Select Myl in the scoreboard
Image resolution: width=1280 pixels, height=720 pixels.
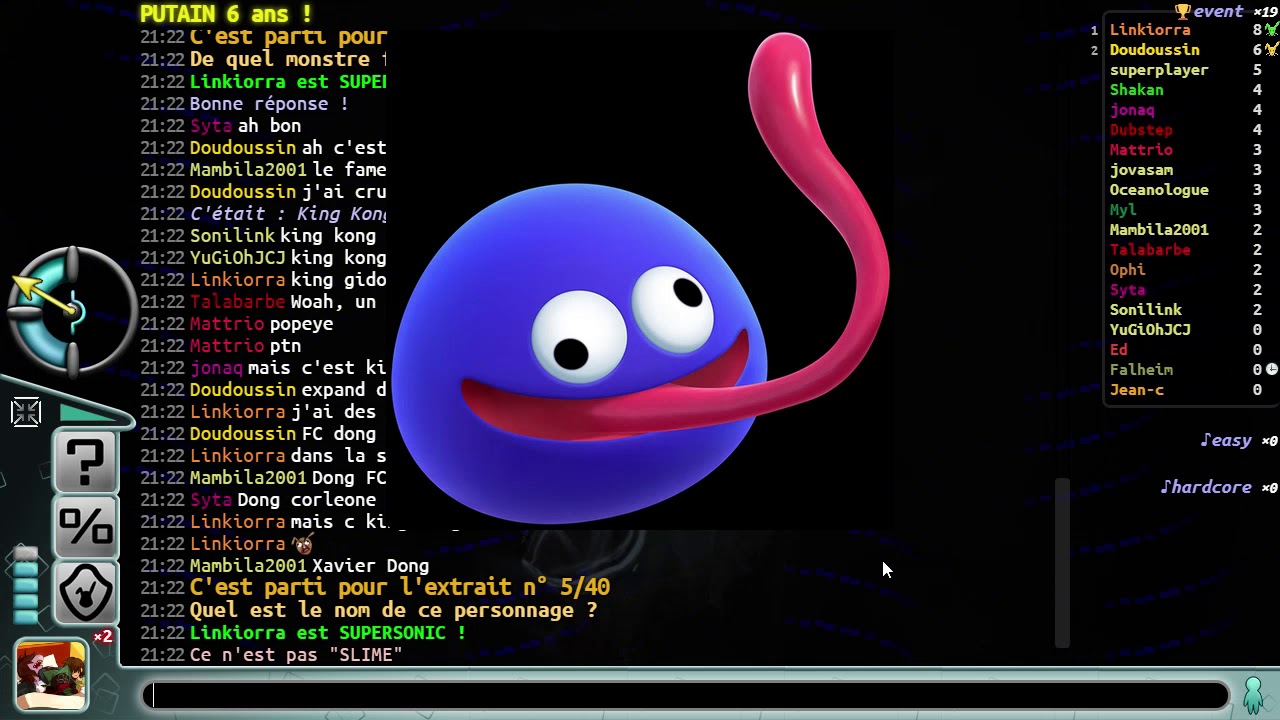click(1123, 210)
